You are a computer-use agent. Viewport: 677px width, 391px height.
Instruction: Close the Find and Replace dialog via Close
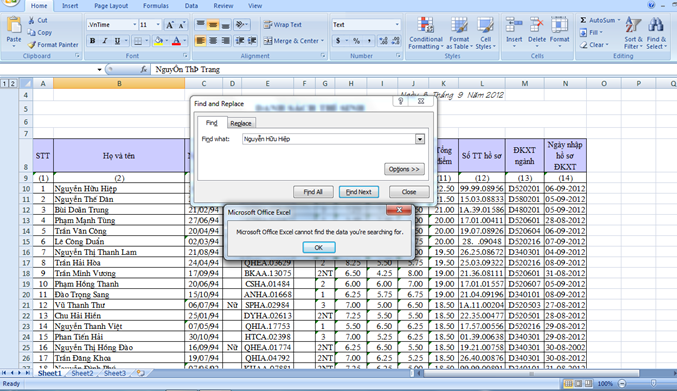[x=409, y=192]
